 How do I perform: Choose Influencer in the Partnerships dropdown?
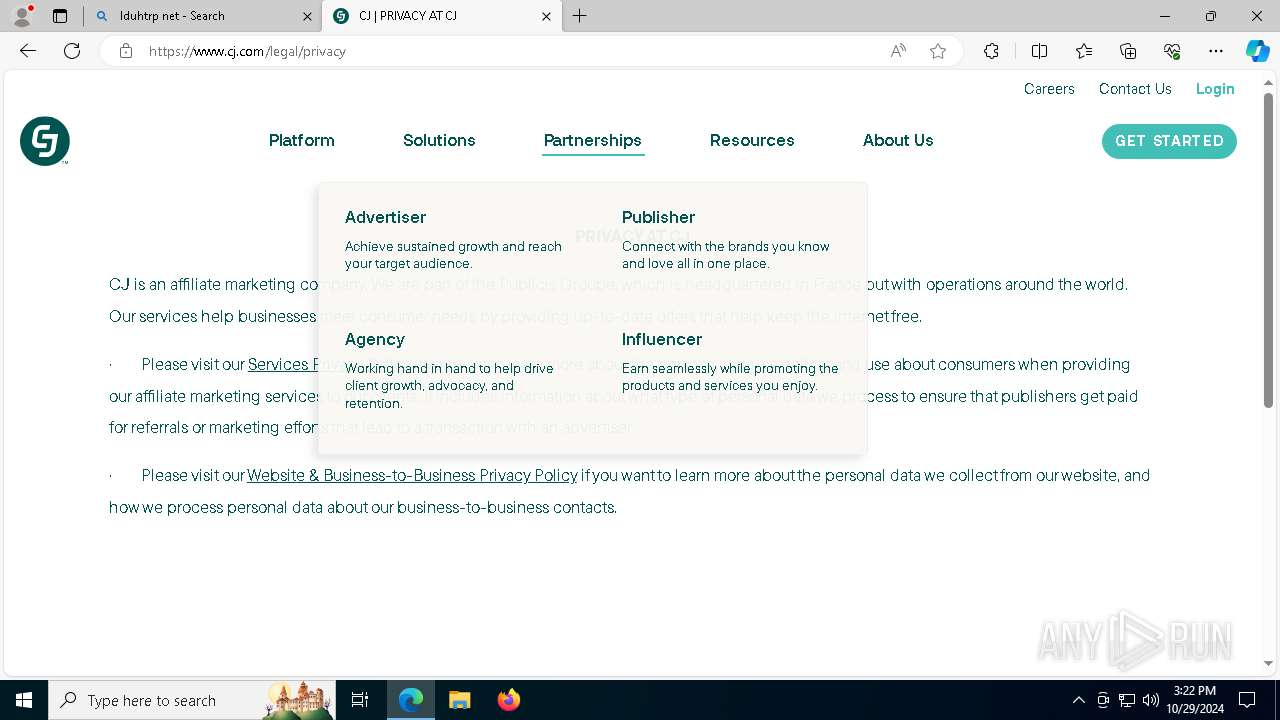(662, 339)
